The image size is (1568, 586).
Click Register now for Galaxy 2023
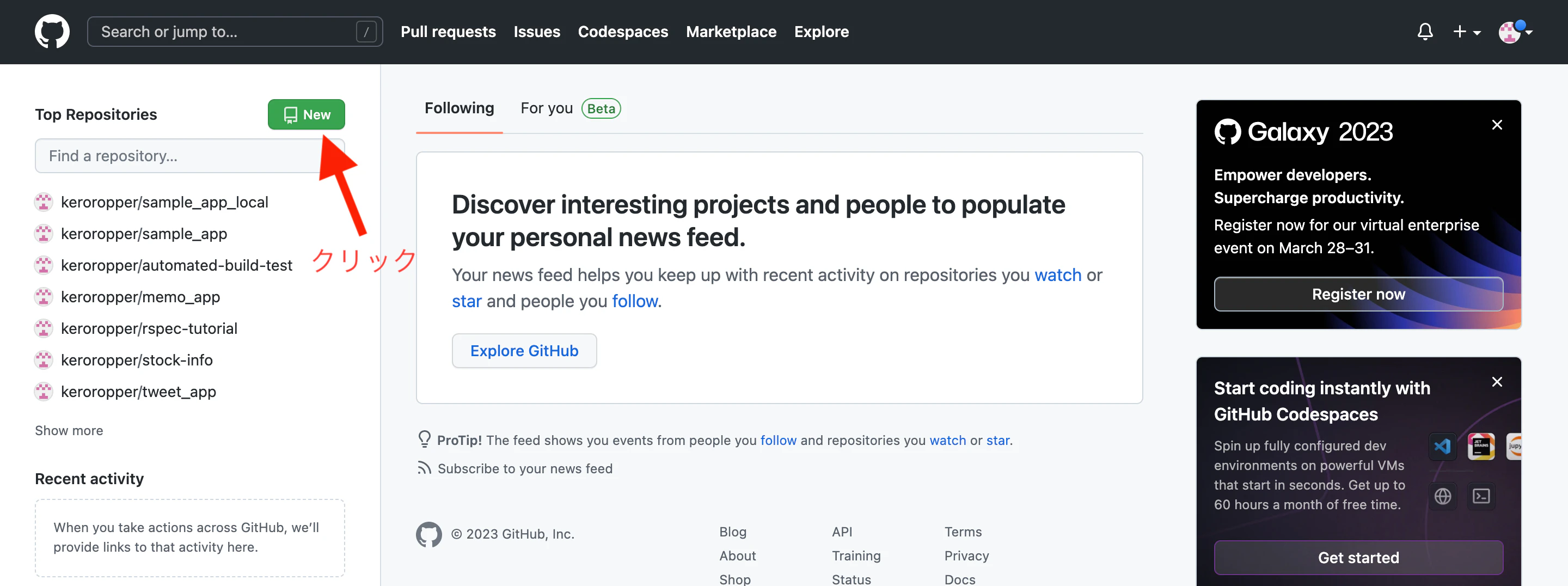1358,294
